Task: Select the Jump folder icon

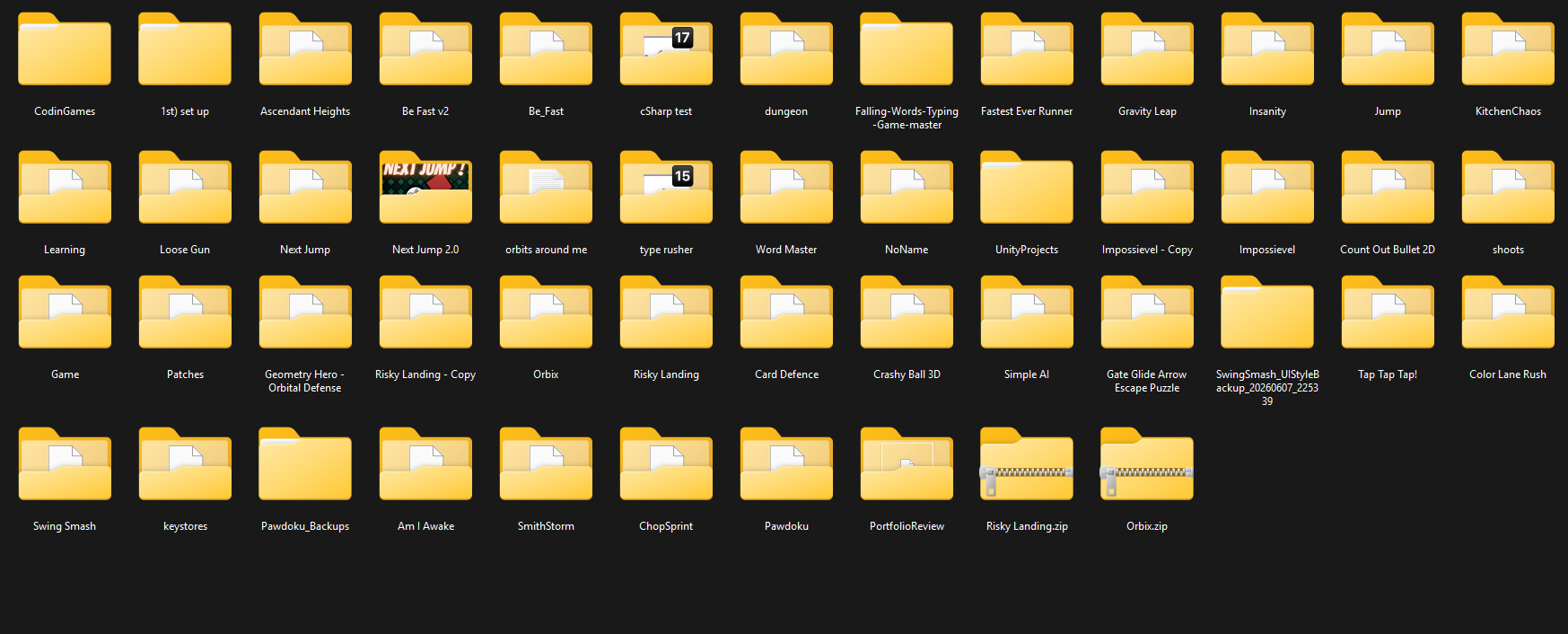Action: click(x=1388, y=49)
